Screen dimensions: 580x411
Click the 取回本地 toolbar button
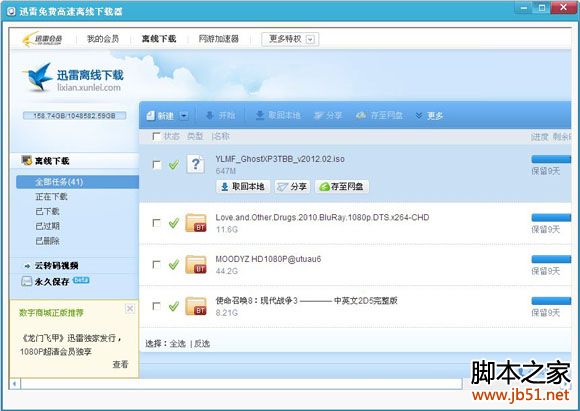tap(278, 115)
